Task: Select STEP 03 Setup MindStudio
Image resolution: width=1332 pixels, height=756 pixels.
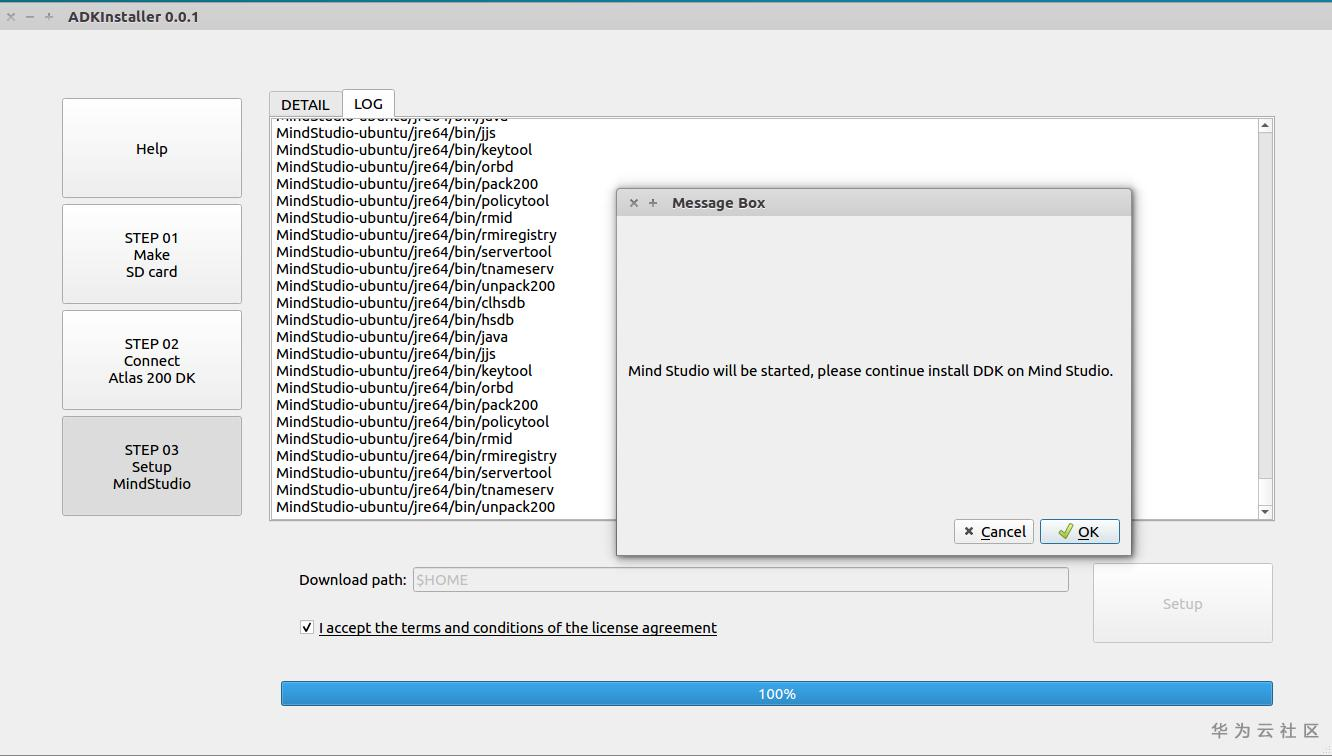Action: point(152,466)
